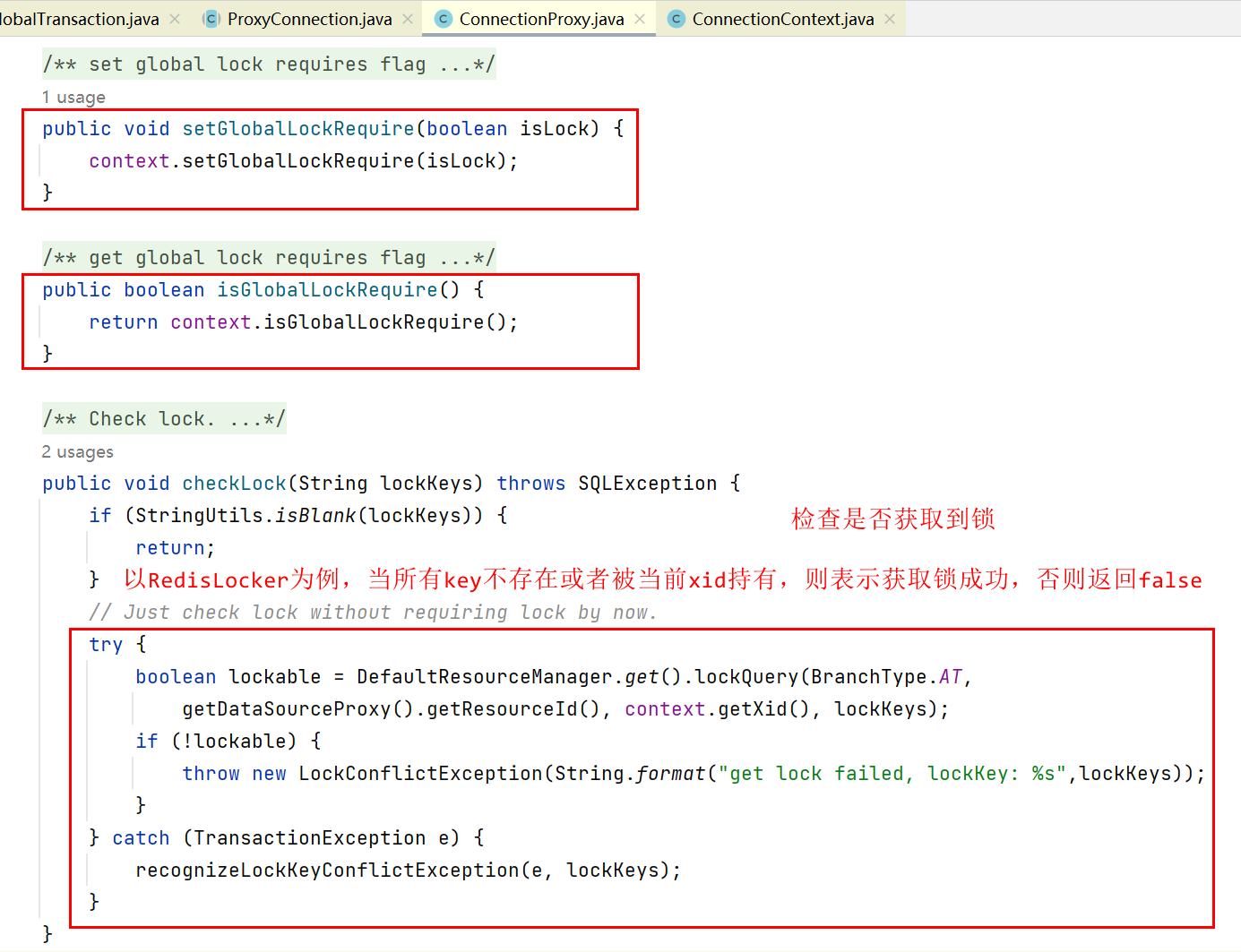Screen dimensions: 1241x952
Task: Click LockConflictException in the throw statement
Action: (420, 774)
